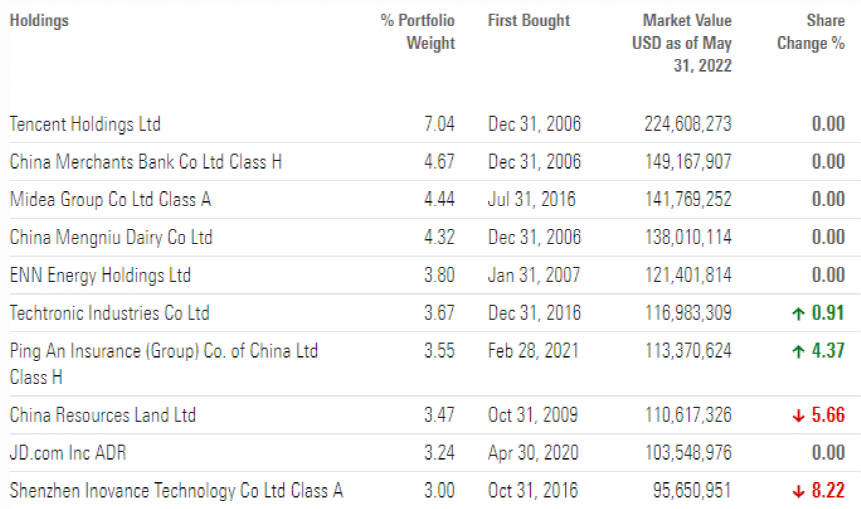861x509 pixels.
Task: Click Ping An Insurance (Group) holding
Action: click(x=163, y=352)
